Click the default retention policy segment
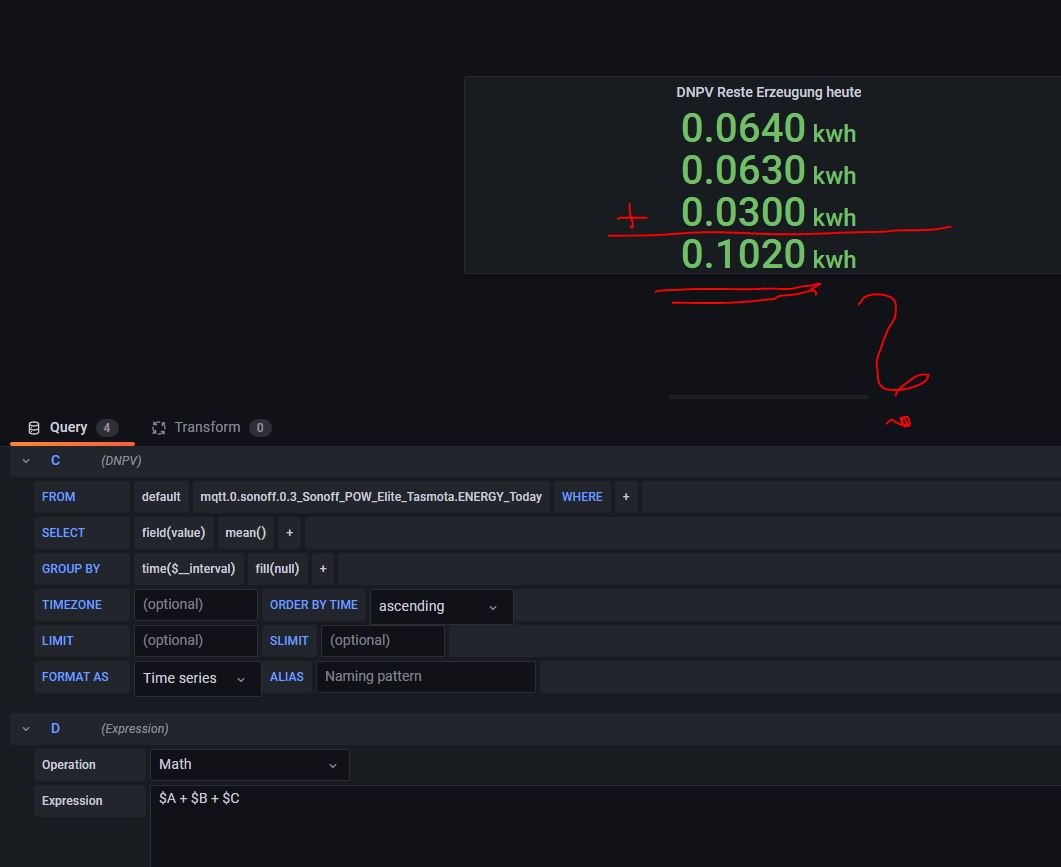Image resolution: width=1061 pixels, height=867 pixels. coord(161,497)
